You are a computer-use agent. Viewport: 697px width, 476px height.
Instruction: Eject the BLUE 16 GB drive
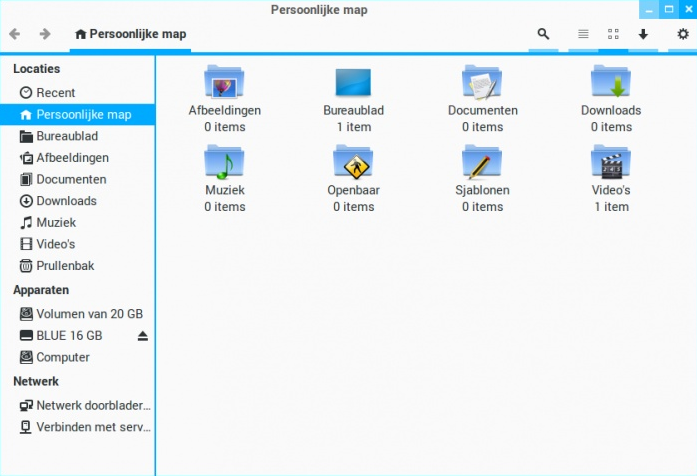[142, 336]
